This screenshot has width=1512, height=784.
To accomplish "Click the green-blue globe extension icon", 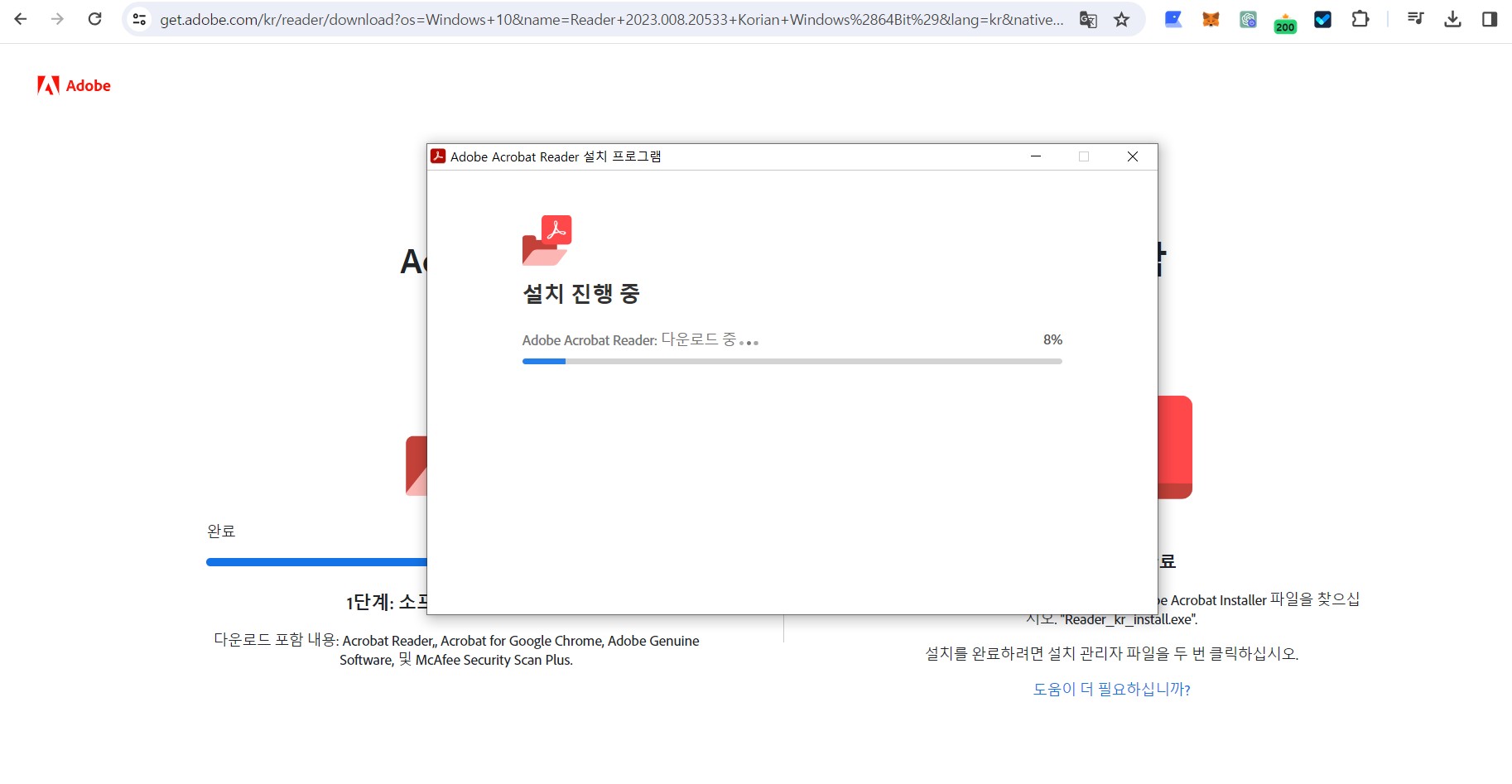I will (1248, 19).
